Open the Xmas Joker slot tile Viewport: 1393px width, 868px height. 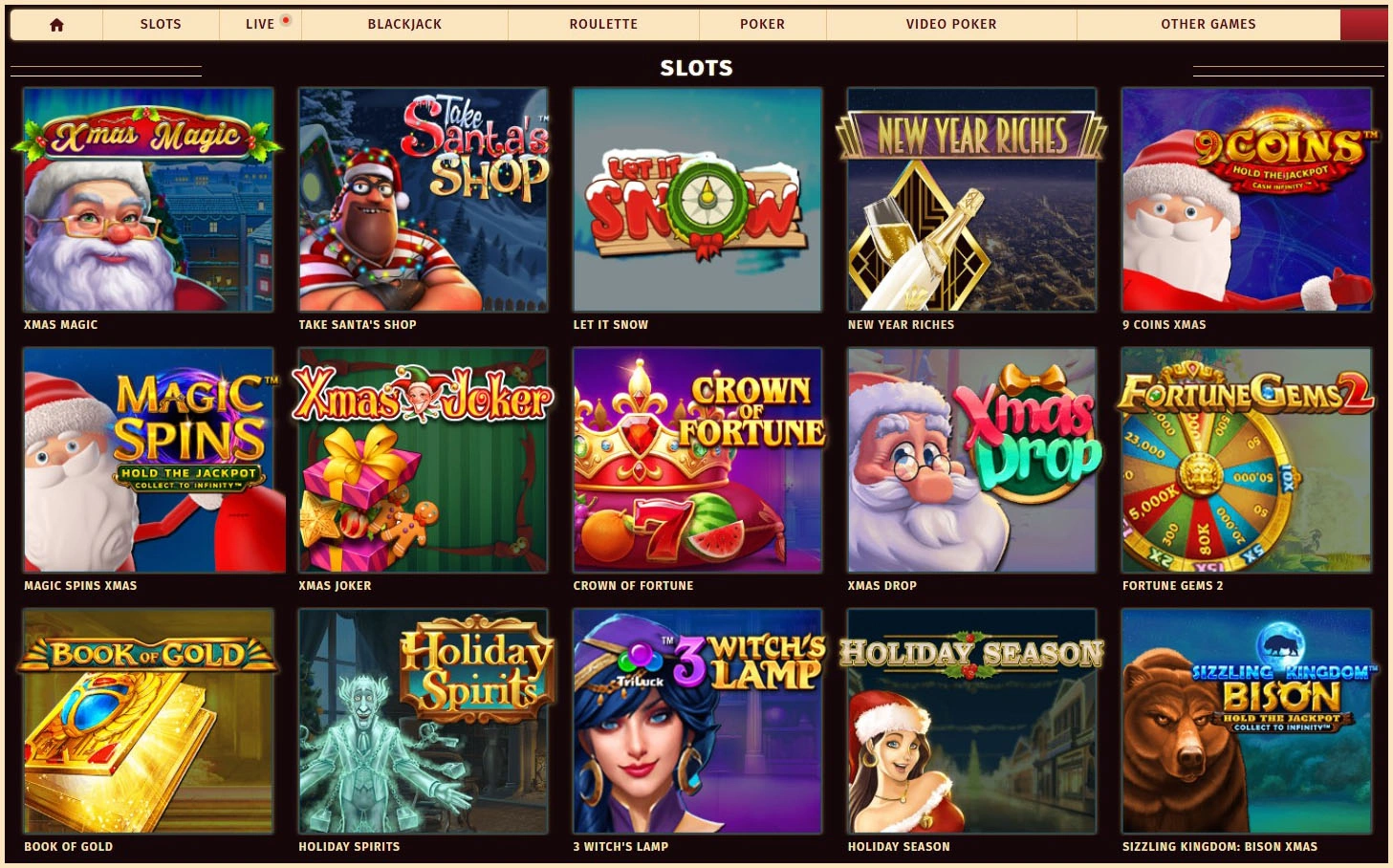tap(423, 460)
